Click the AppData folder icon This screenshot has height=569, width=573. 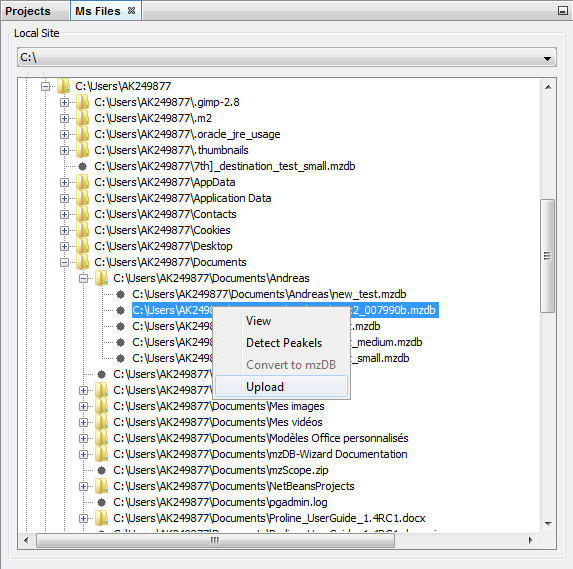(82, 182)
